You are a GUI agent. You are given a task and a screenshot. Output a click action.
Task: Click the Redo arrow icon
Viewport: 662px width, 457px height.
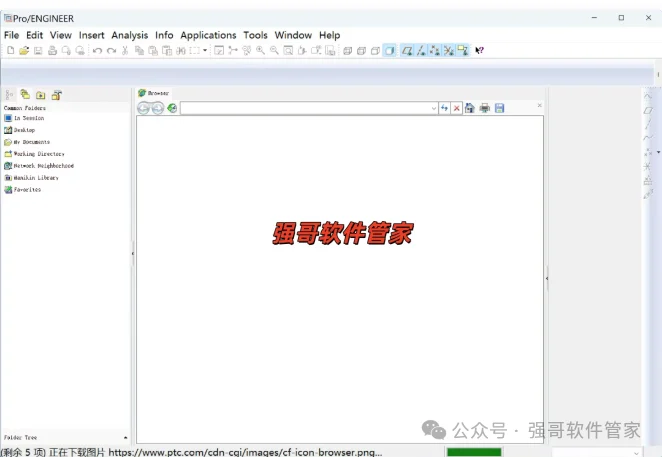tap(111, 51)
